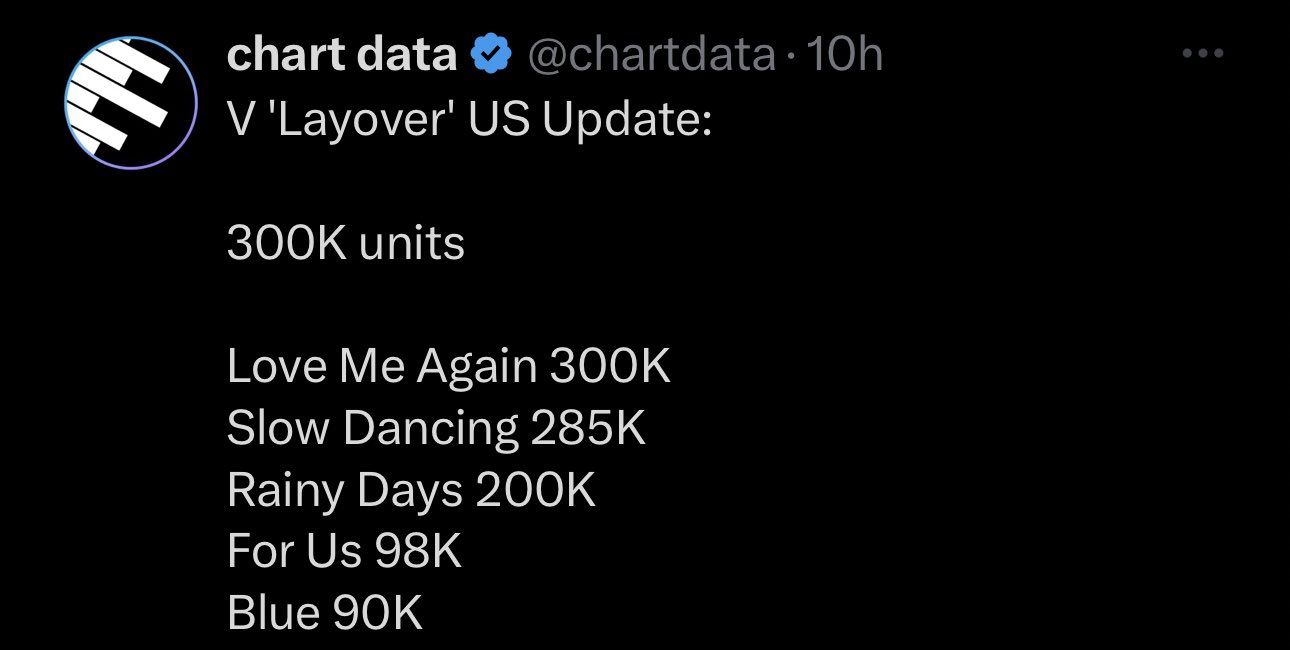Open the chart data profile avatar
Image resolution: width=1290 pixels, height=650 pixels.
(131, 103)
